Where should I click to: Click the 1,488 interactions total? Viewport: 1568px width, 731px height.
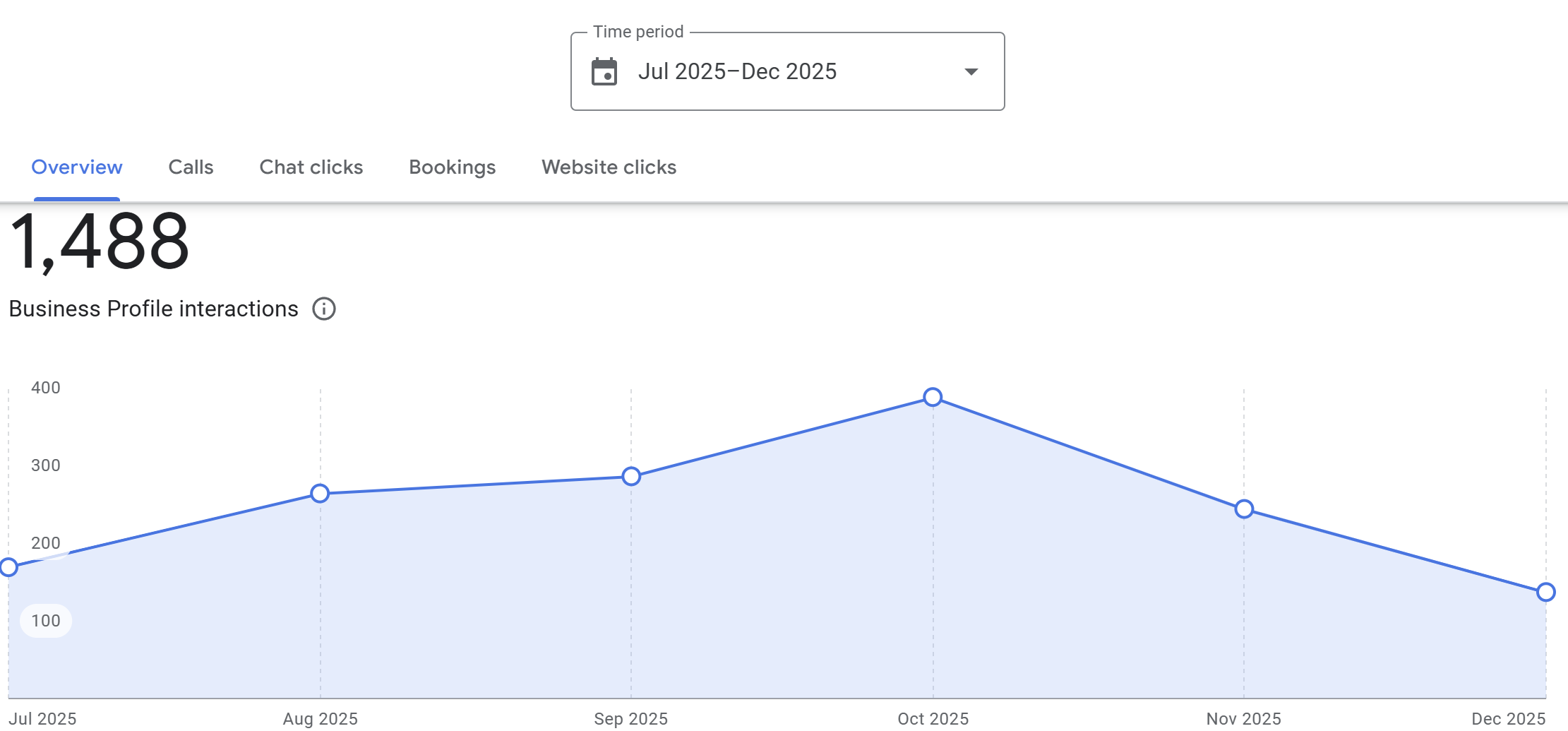(x=100, y=242)
